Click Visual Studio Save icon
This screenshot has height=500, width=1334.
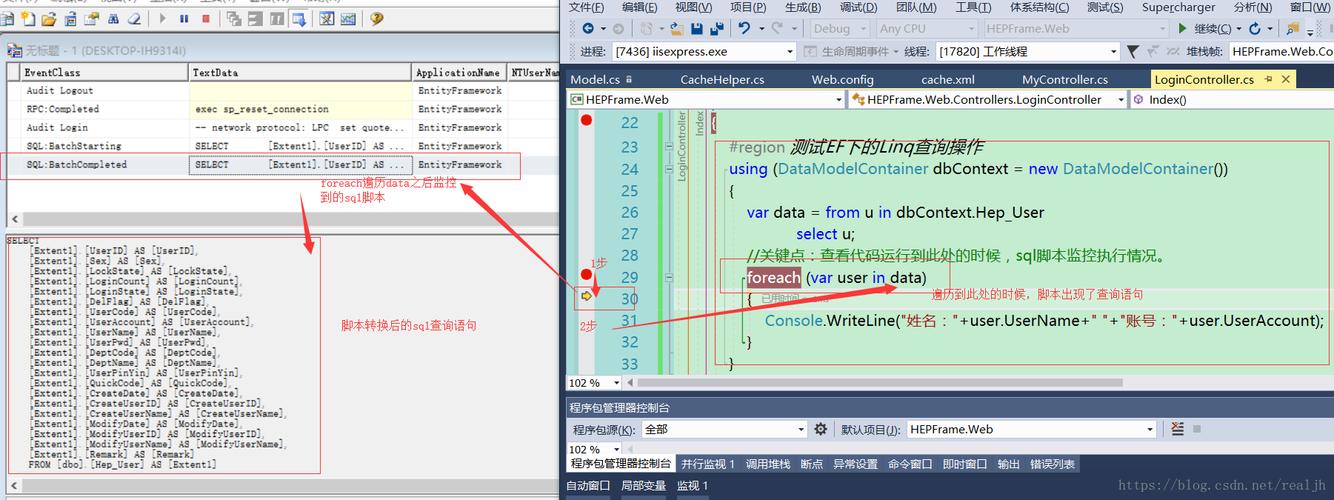[x=696, y=29]
